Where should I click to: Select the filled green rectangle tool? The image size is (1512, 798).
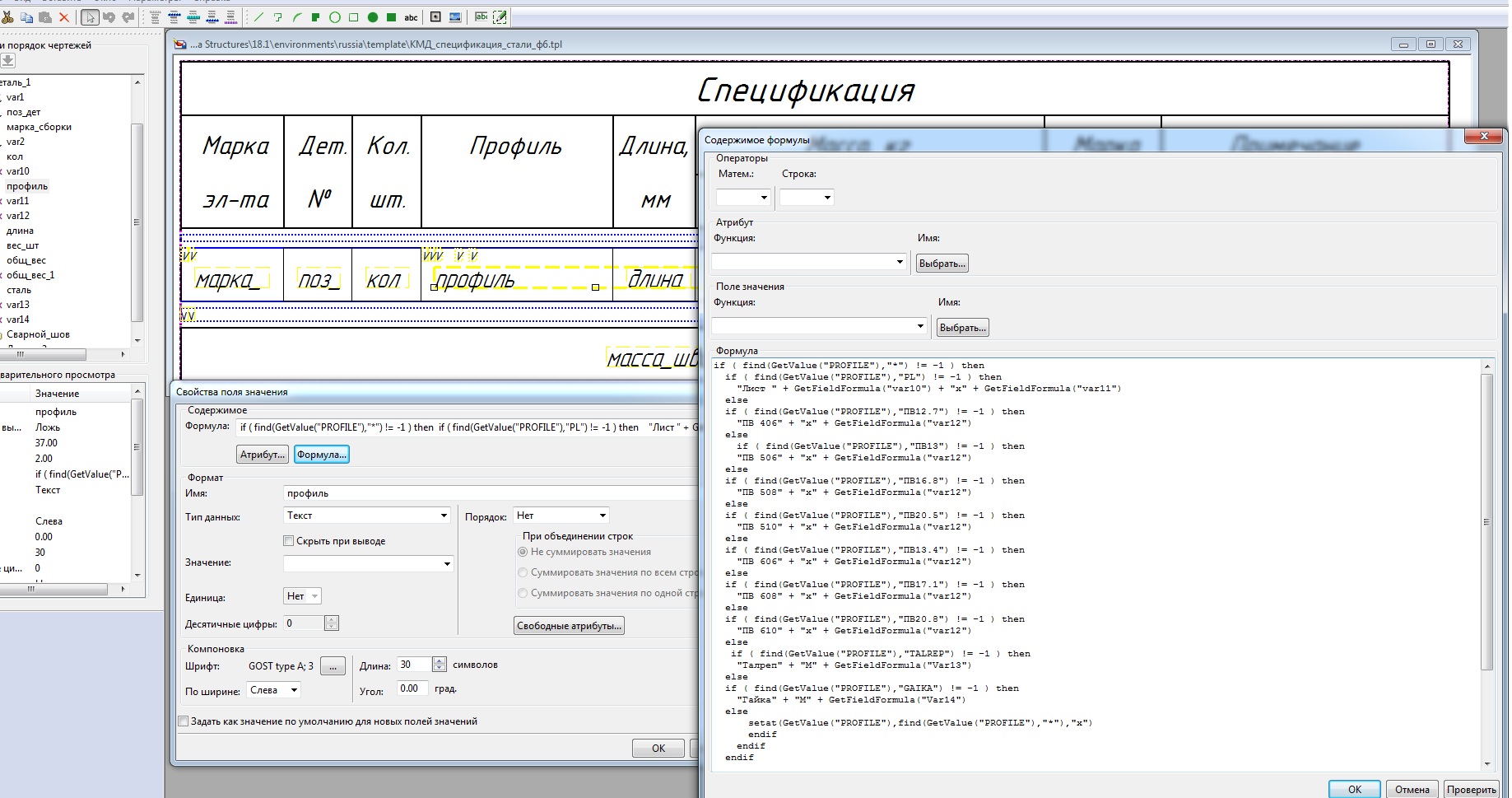click(392, 17)
